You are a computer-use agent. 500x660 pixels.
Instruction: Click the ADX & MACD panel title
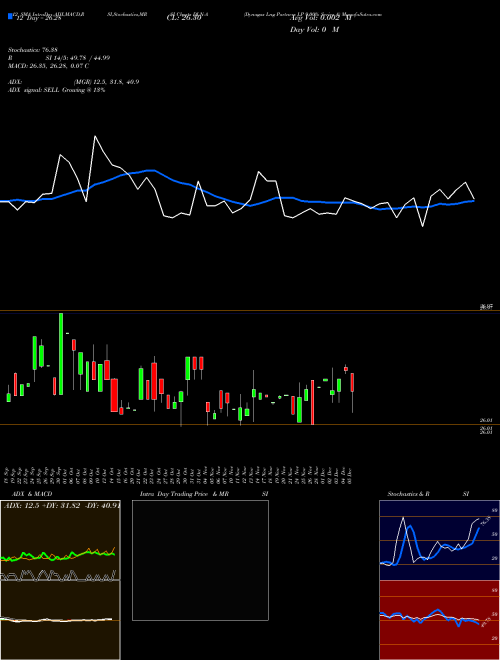(x=32, y=494)
